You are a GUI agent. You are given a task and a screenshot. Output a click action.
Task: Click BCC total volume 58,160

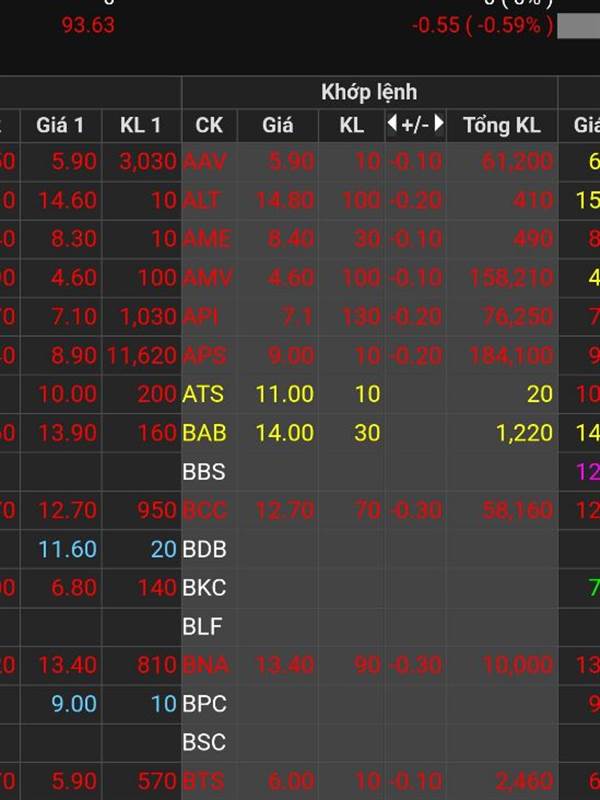[518, 511]
